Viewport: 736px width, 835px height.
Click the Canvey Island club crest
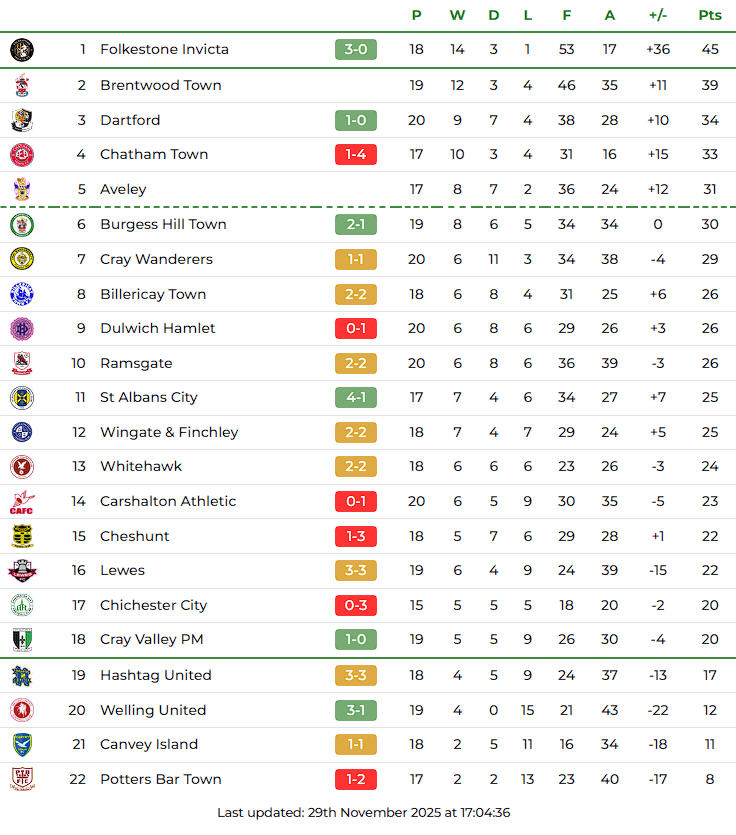pos(22,744)
